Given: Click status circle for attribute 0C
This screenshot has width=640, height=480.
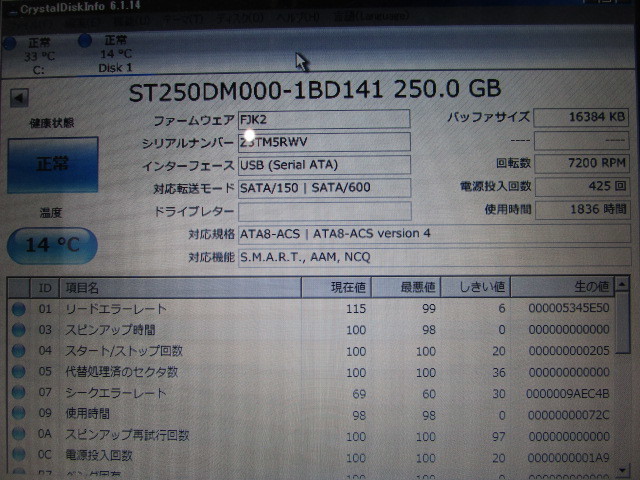Looking at the screenshot, I should (x=18, y=454).
